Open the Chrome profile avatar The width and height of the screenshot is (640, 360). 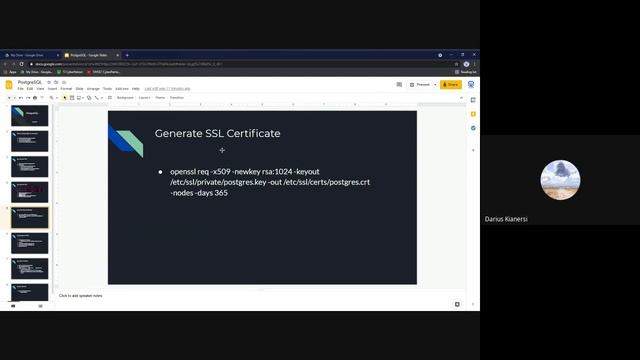[x=466, y=64]
